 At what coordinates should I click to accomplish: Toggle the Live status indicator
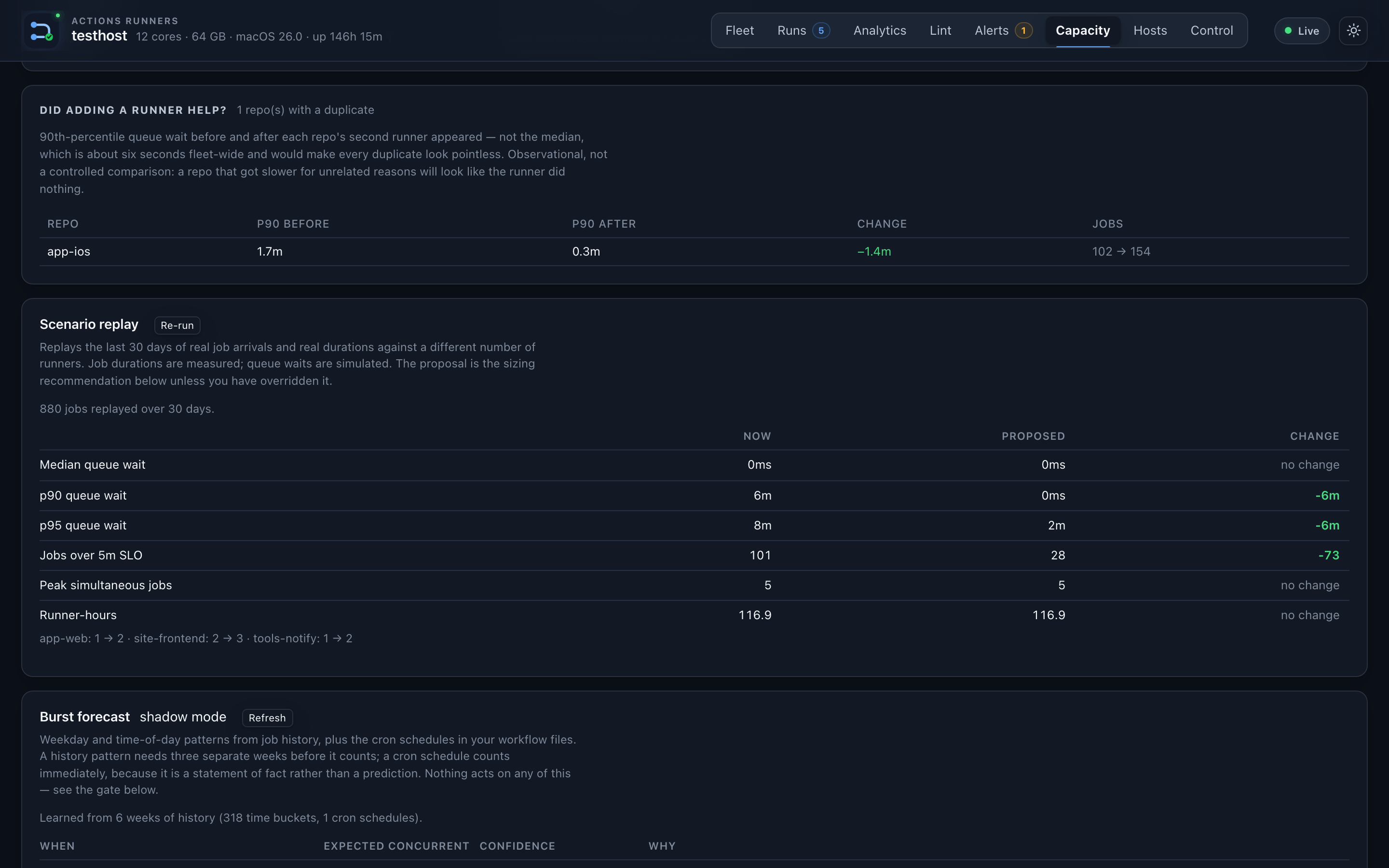pyautogui.click(x=1301, y=31)
